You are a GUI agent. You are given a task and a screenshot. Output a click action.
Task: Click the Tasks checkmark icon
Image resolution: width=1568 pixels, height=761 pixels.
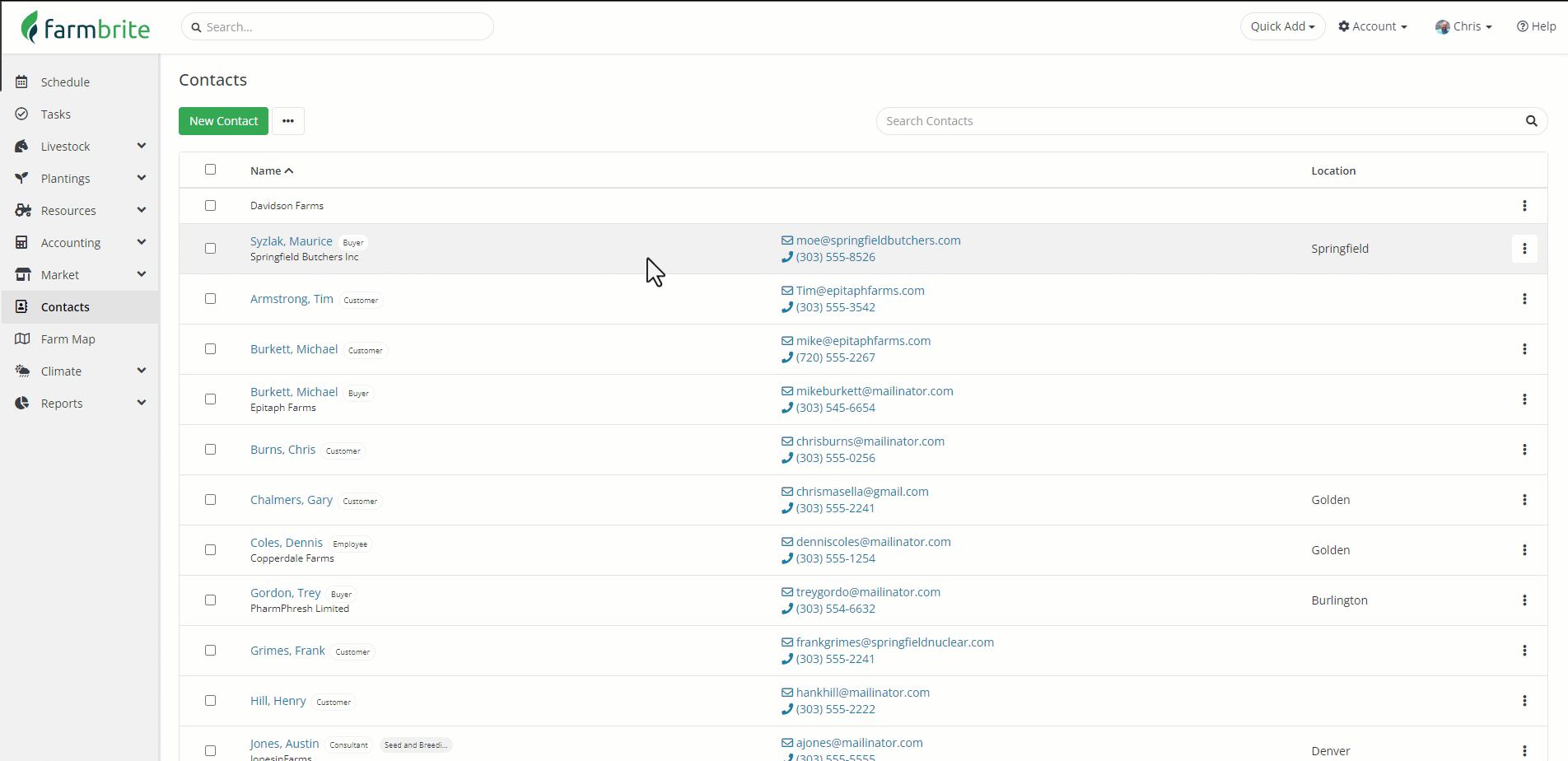click(22, 114)
